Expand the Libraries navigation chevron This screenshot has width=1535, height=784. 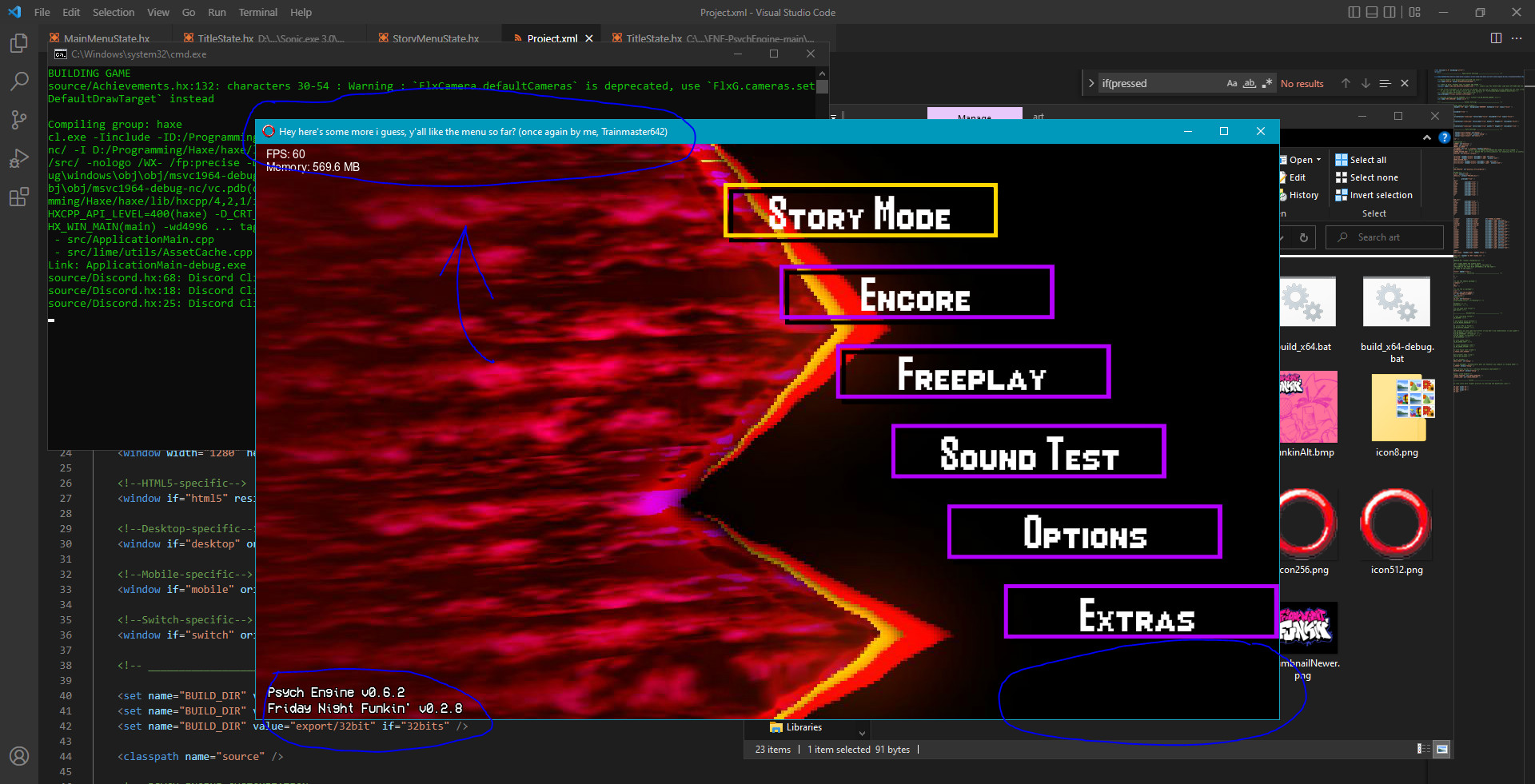[862, 733]
